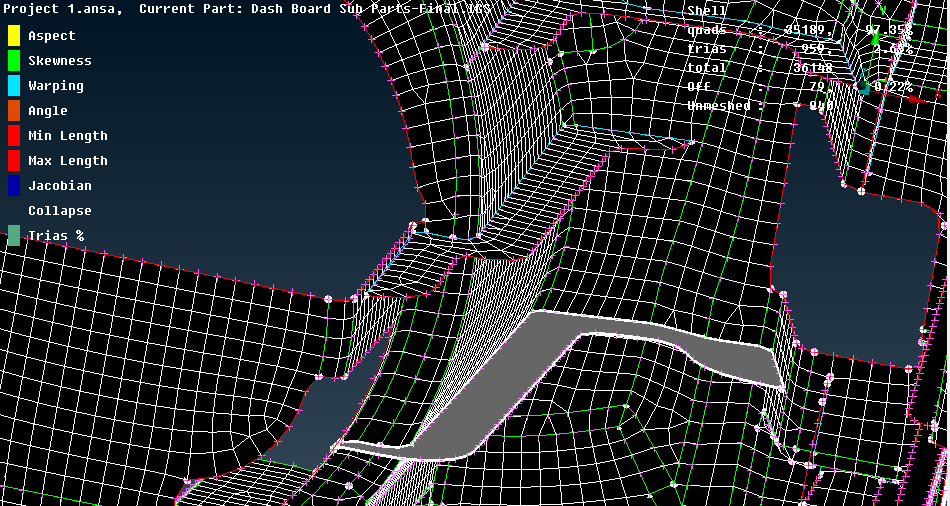950x506 pixels.
Task: Click the teal-green Trias % swatch
Action: [x=14, y=236]
